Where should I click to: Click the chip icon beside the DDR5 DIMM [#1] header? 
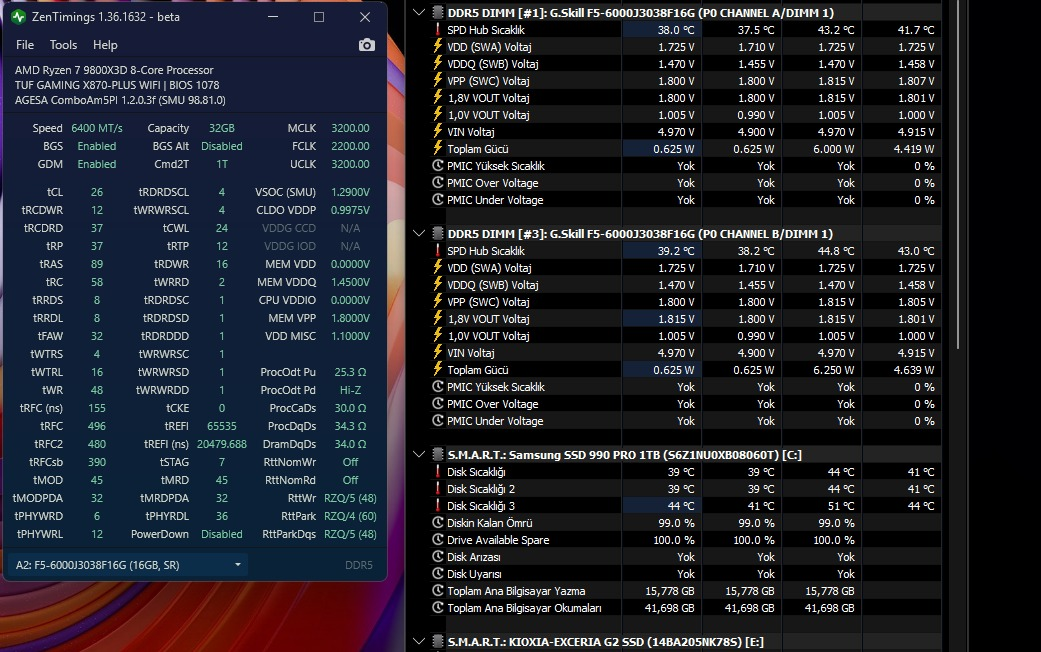click(x=438, y=12)
